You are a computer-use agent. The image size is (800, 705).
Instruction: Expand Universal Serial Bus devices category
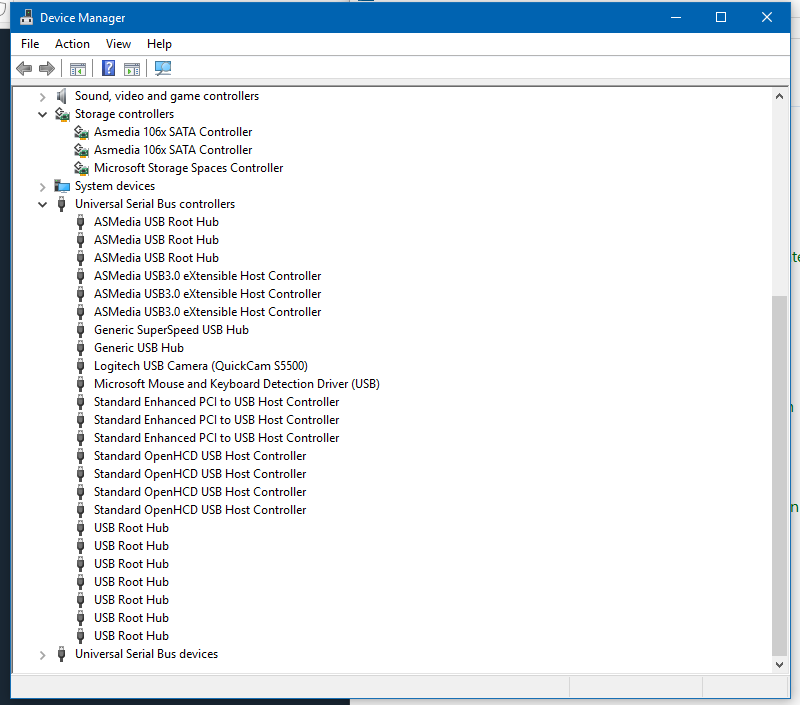pyautogui.click(x=43, y=655)
